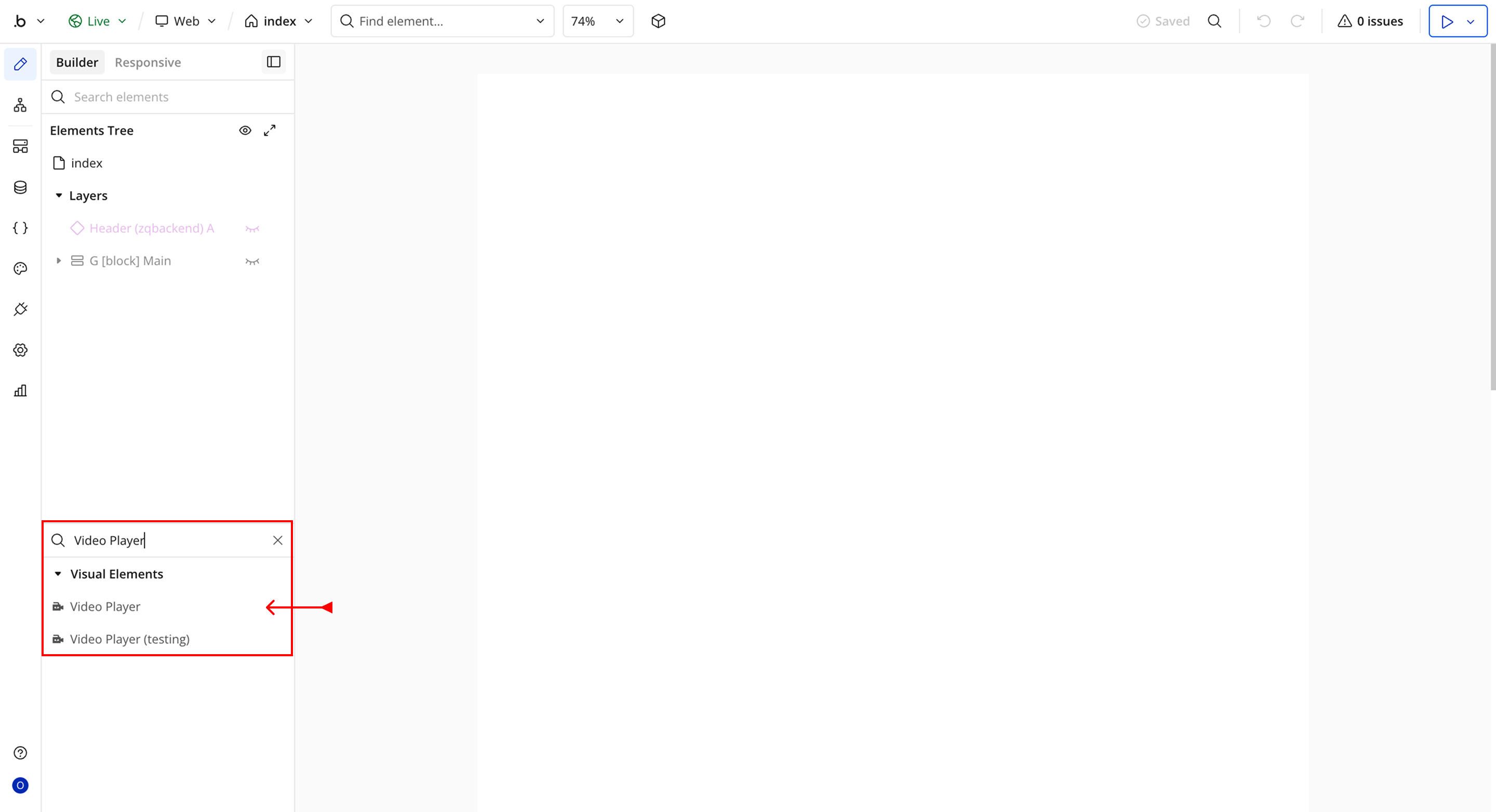Switch to the Responsive tab
The width and height of the screenshot is (1496, 812).
click(x=148, y=63)
